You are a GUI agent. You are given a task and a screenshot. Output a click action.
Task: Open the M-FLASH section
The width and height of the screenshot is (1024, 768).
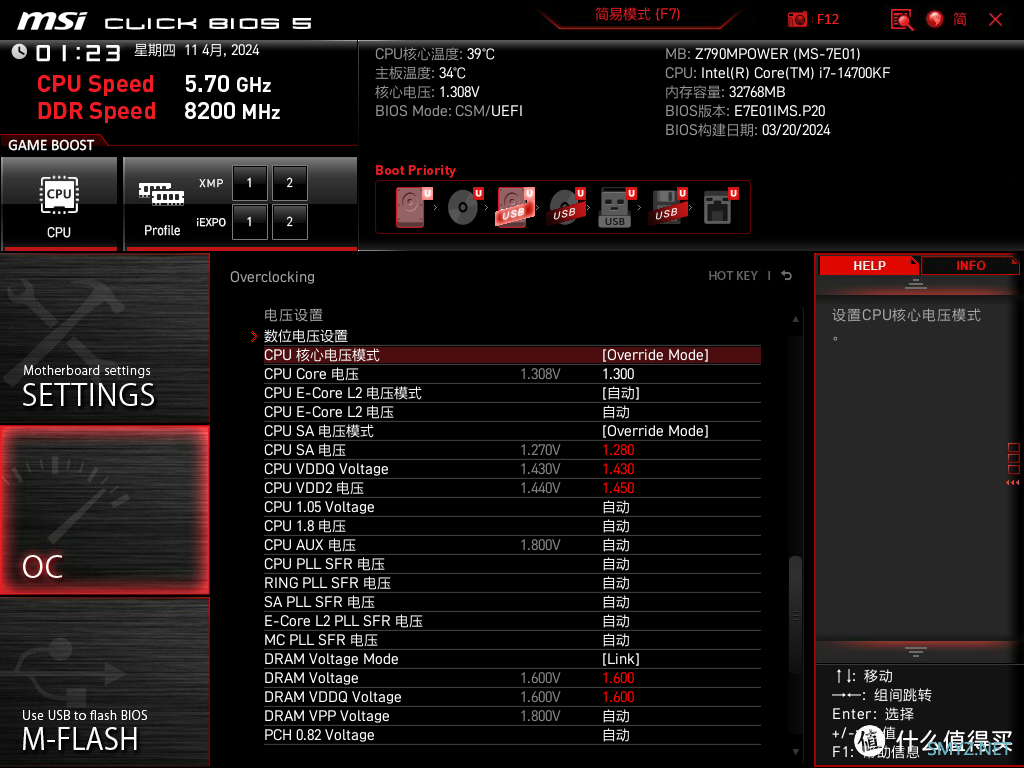point(104,682)
